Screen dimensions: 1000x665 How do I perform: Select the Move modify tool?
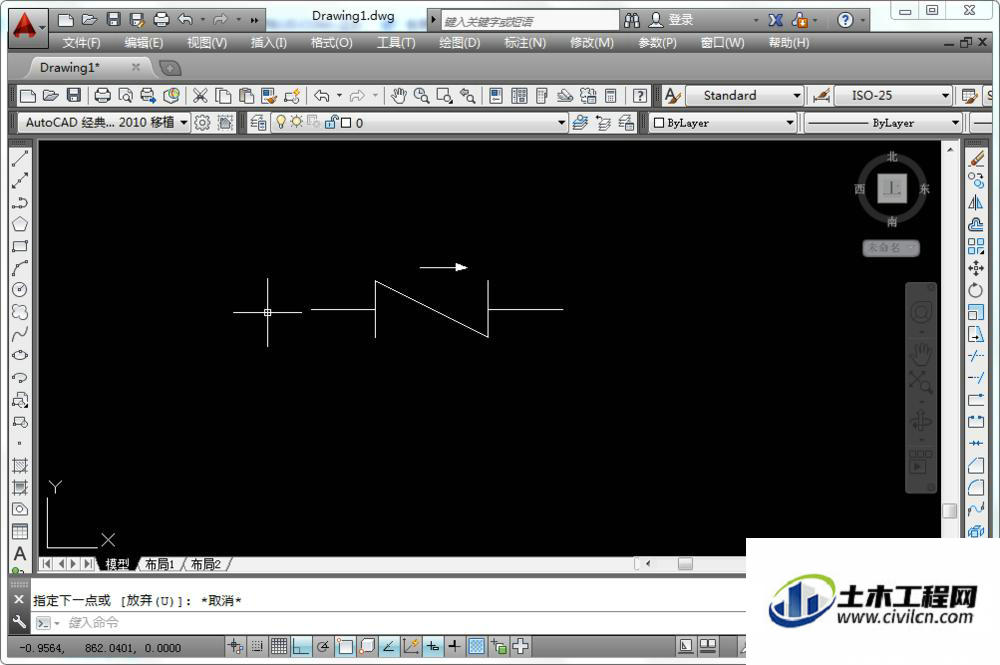(976, 268)
